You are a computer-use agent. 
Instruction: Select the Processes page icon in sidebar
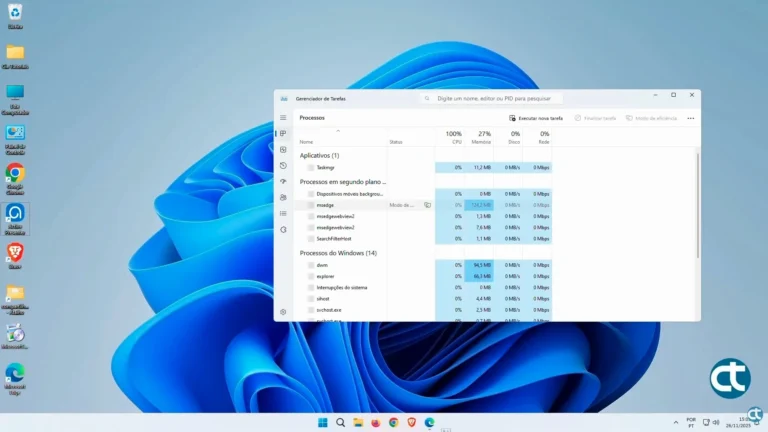(283, 133)
